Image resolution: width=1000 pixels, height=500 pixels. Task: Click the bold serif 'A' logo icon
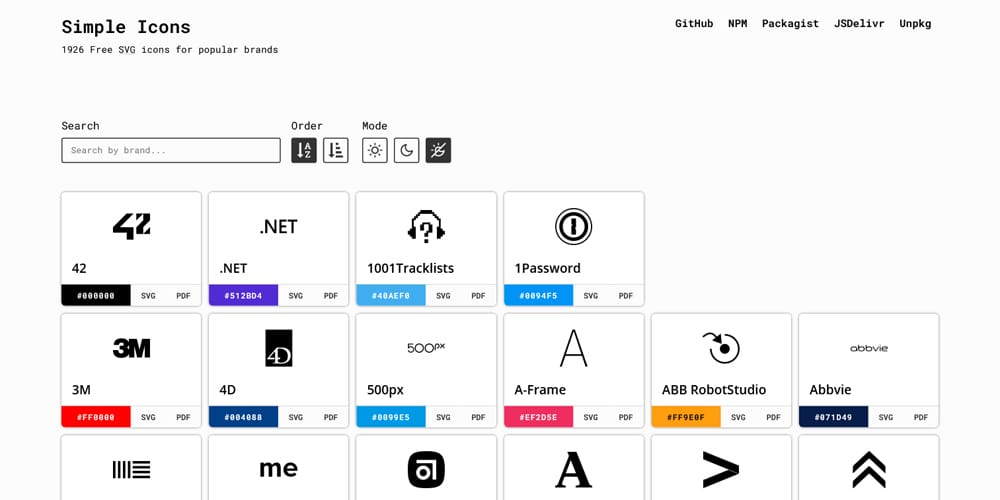point(573,470)
